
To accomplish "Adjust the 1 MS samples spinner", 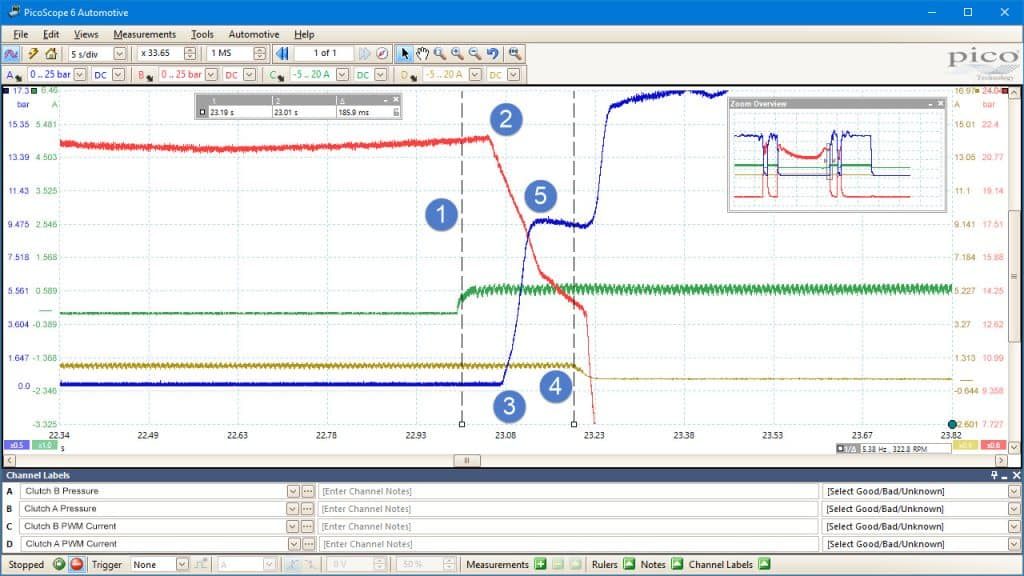I will coord(259,54).
